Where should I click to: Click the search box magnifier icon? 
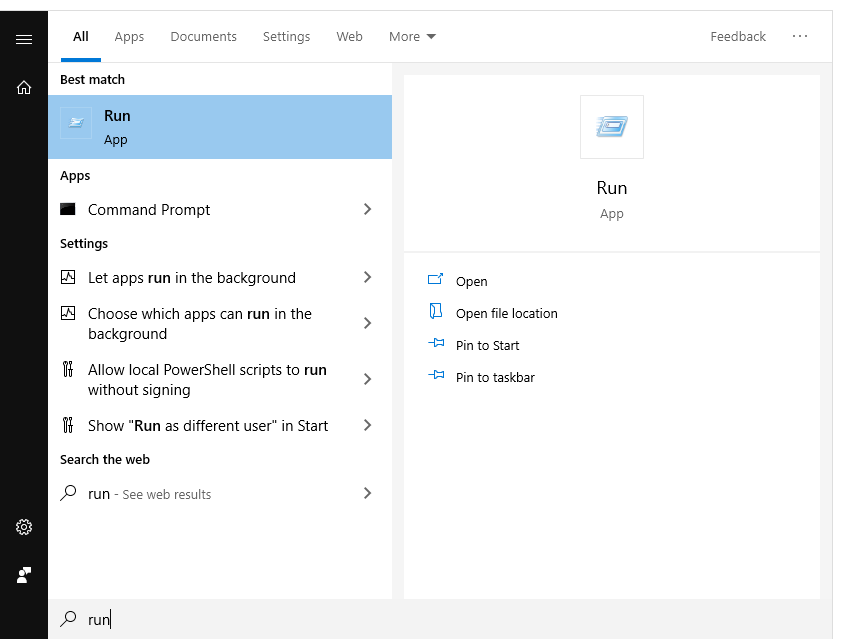coord(68,619)
